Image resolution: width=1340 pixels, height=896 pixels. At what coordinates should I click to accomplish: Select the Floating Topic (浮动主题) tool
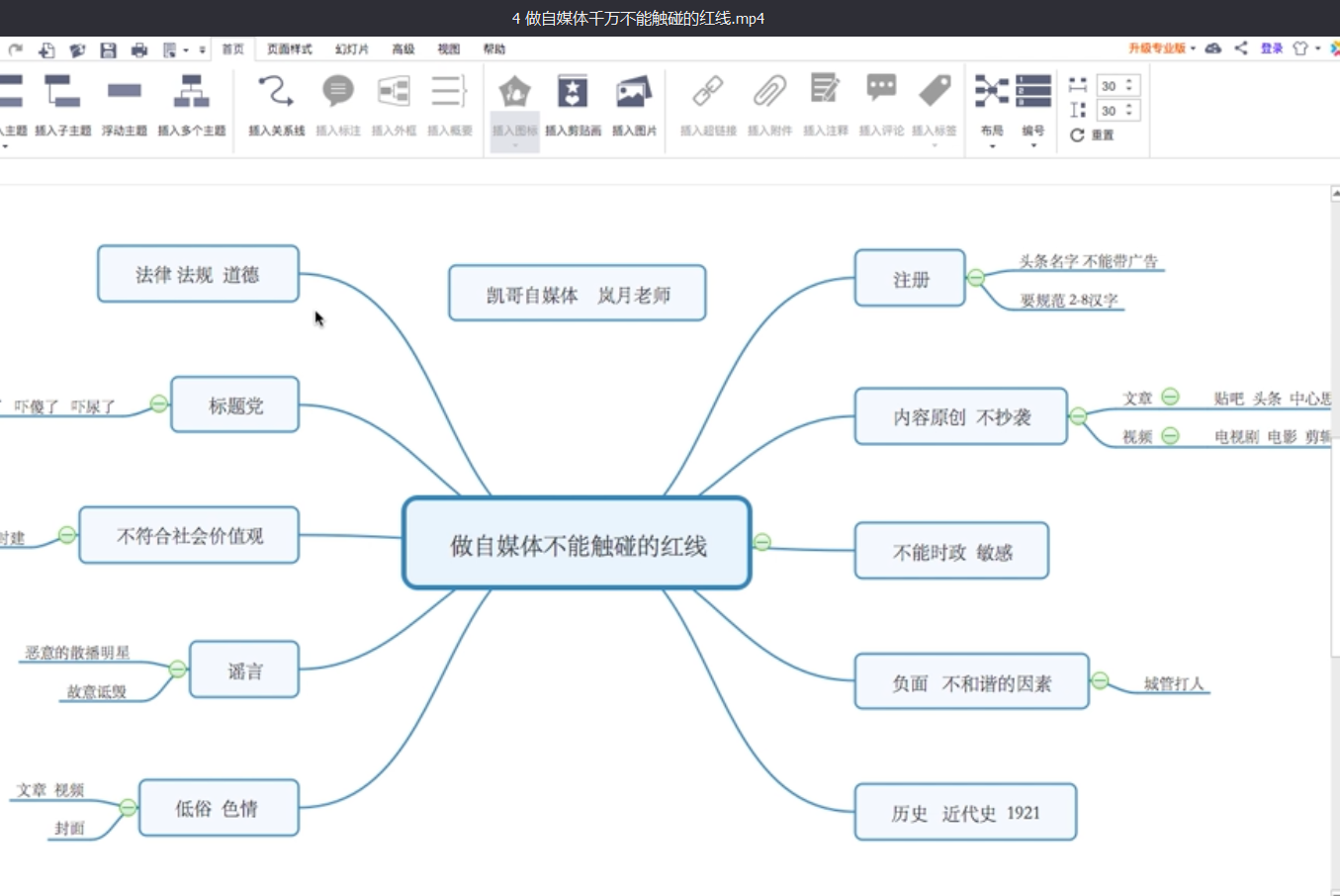pos(125,91)
